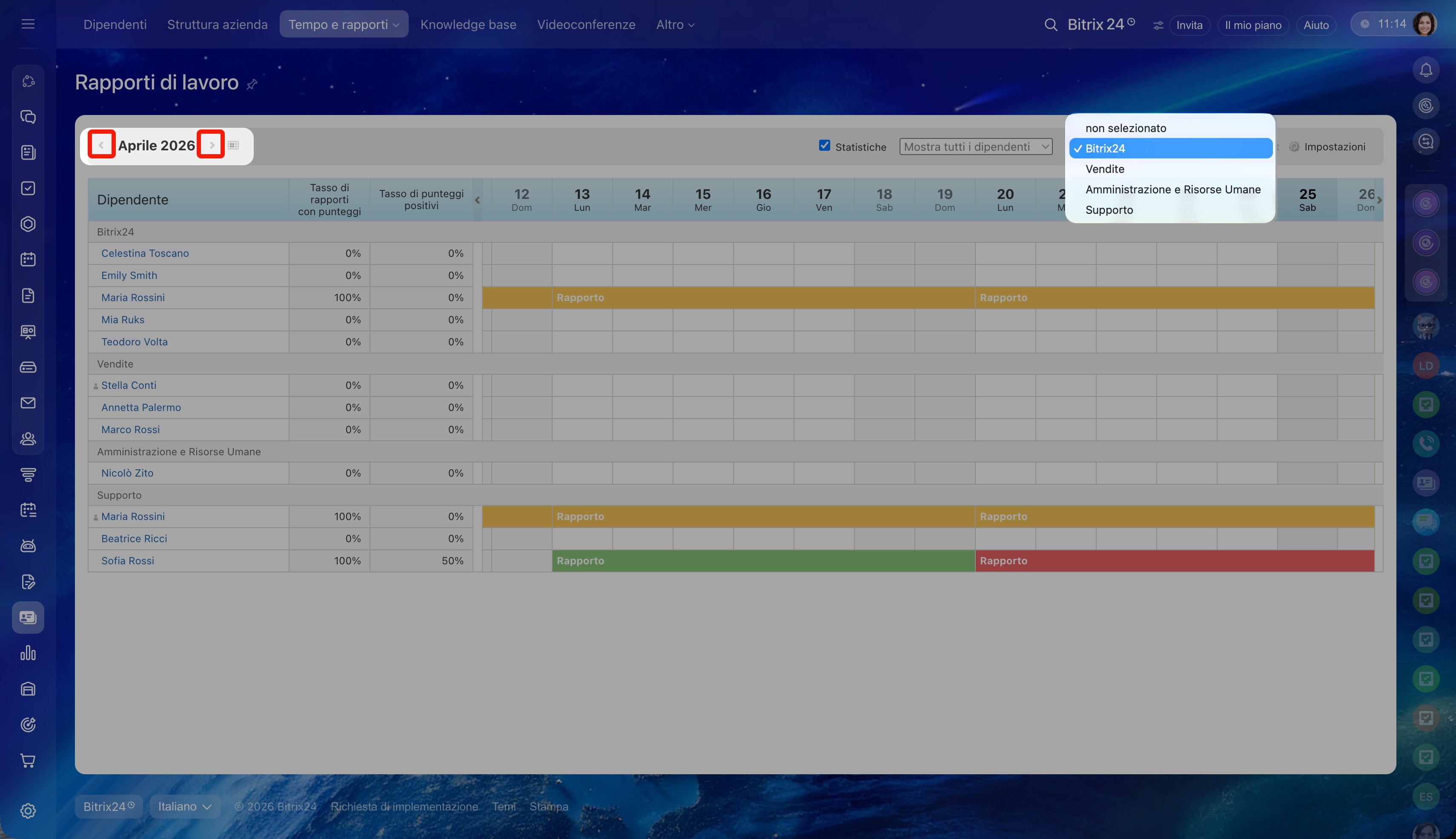Open Mostra tutti i dipendenti dropdown
This screenshot has width=1456, height=839.
pyautogui.click(x=976, y=147)
